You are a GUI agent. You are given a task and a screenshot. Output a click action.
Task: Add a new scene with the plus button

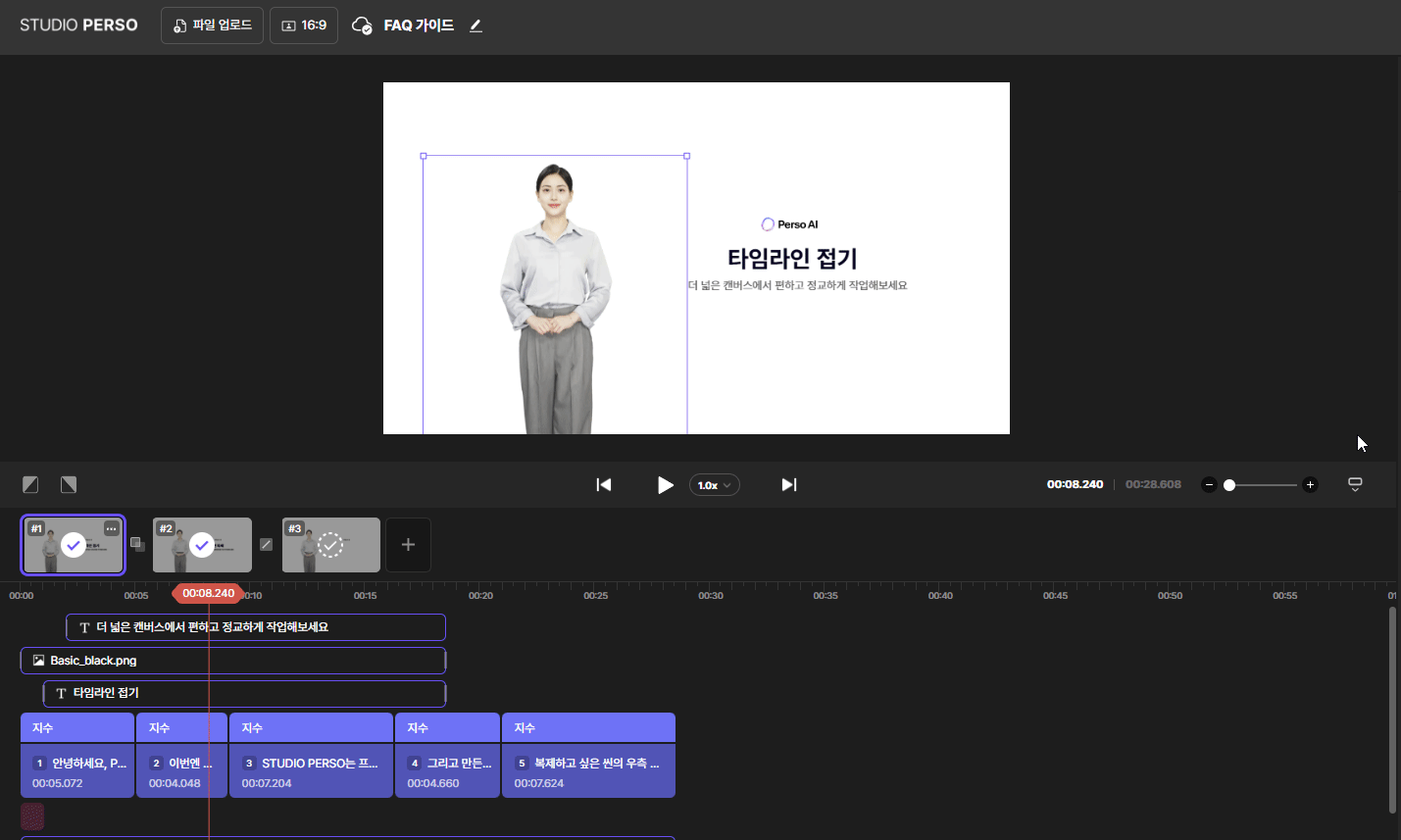(x=408, y=545)
